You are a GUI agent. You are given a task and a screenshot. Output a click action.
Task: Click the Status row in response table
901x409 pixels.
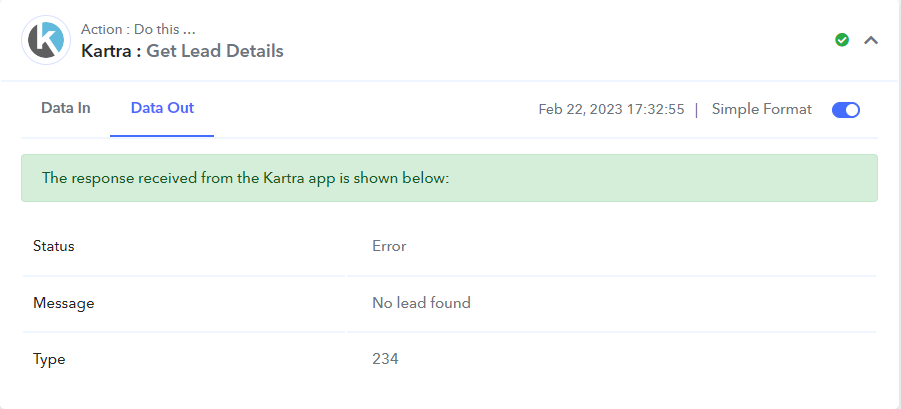[x=449, y=246]
